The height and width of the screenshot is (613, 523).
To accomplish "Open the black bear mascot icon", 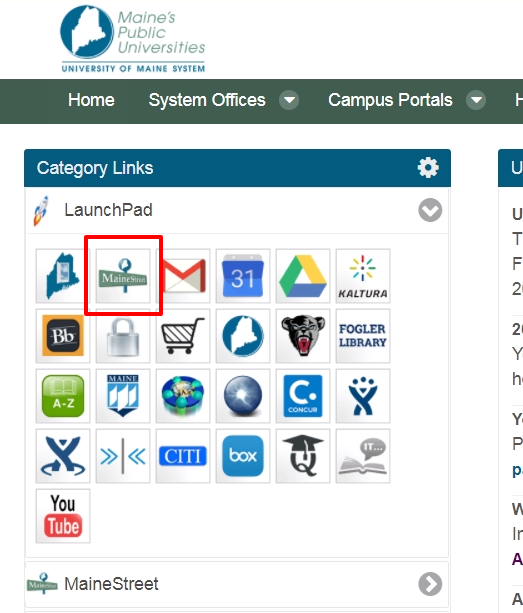I will tap(303, 336).
